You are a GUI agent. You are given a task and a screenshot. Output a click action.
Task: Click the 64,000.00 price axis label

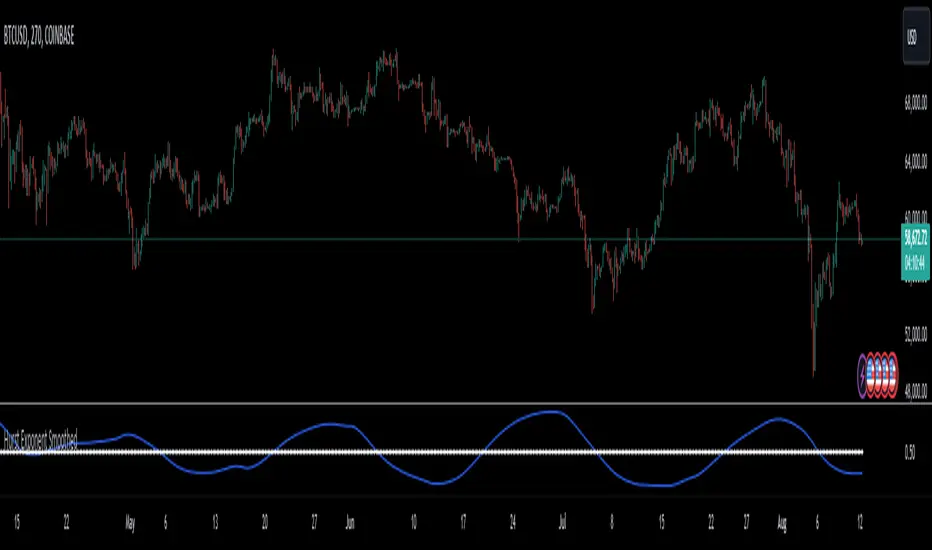tap(915, 161)
